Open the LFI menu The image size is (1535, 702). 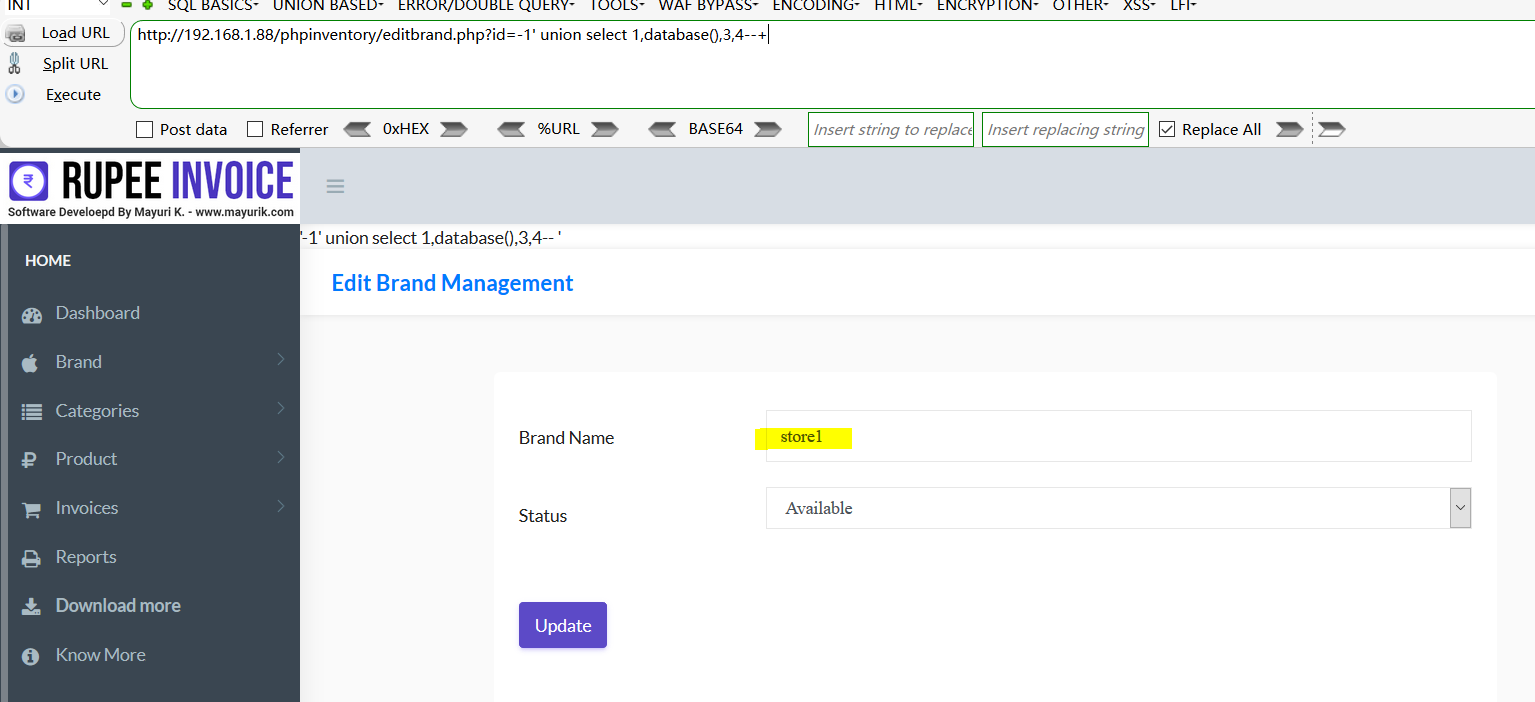pyautogui.click(x=1183, y=5)
